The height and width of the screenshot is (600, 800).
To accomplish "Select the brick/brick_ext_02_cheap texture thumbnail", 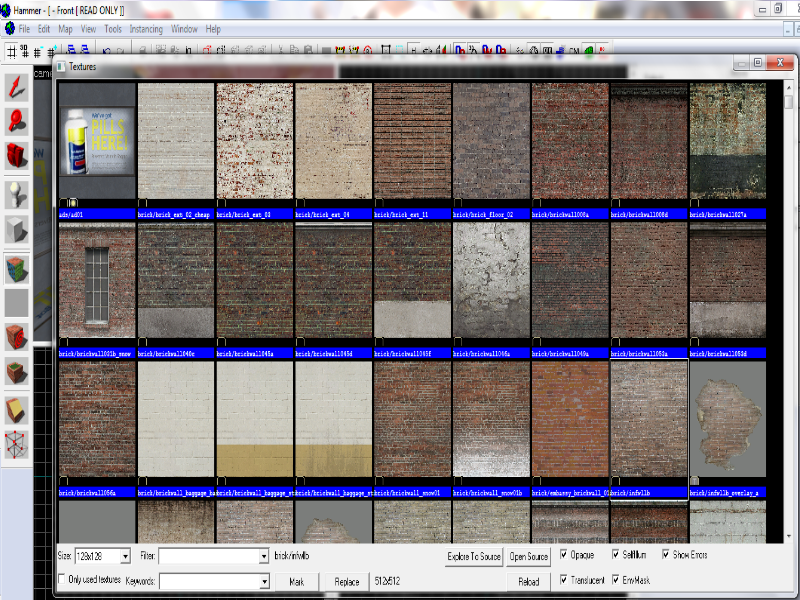I will [176, 141].
